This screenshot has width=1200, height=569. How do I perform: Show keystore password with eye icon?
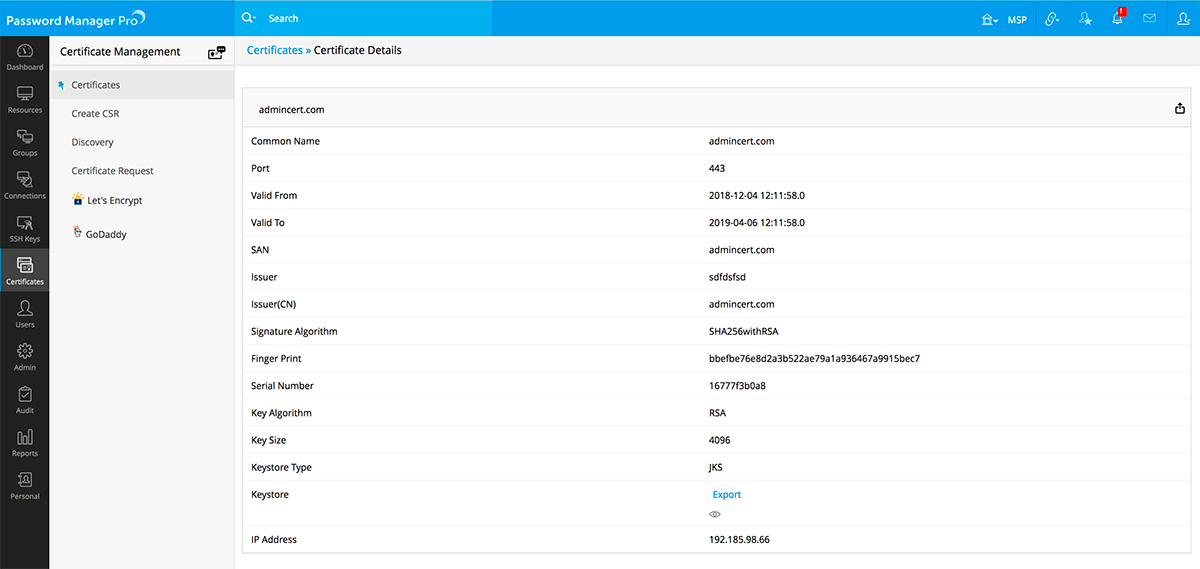tap(715, 514)
